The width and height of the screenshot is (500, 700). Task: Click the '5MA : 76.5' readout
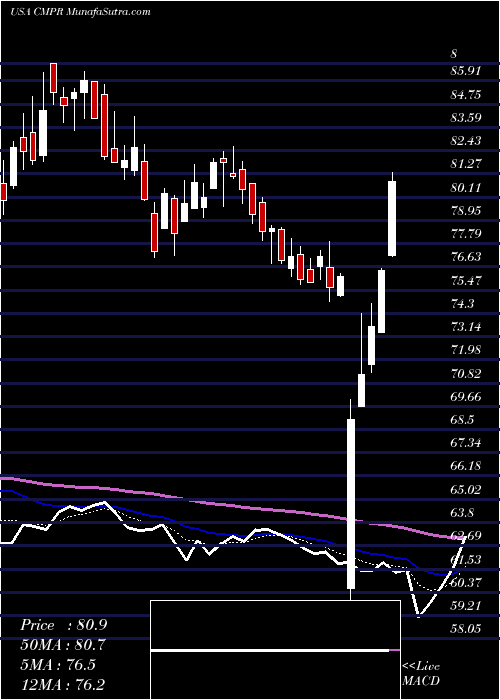coord(58,665)
